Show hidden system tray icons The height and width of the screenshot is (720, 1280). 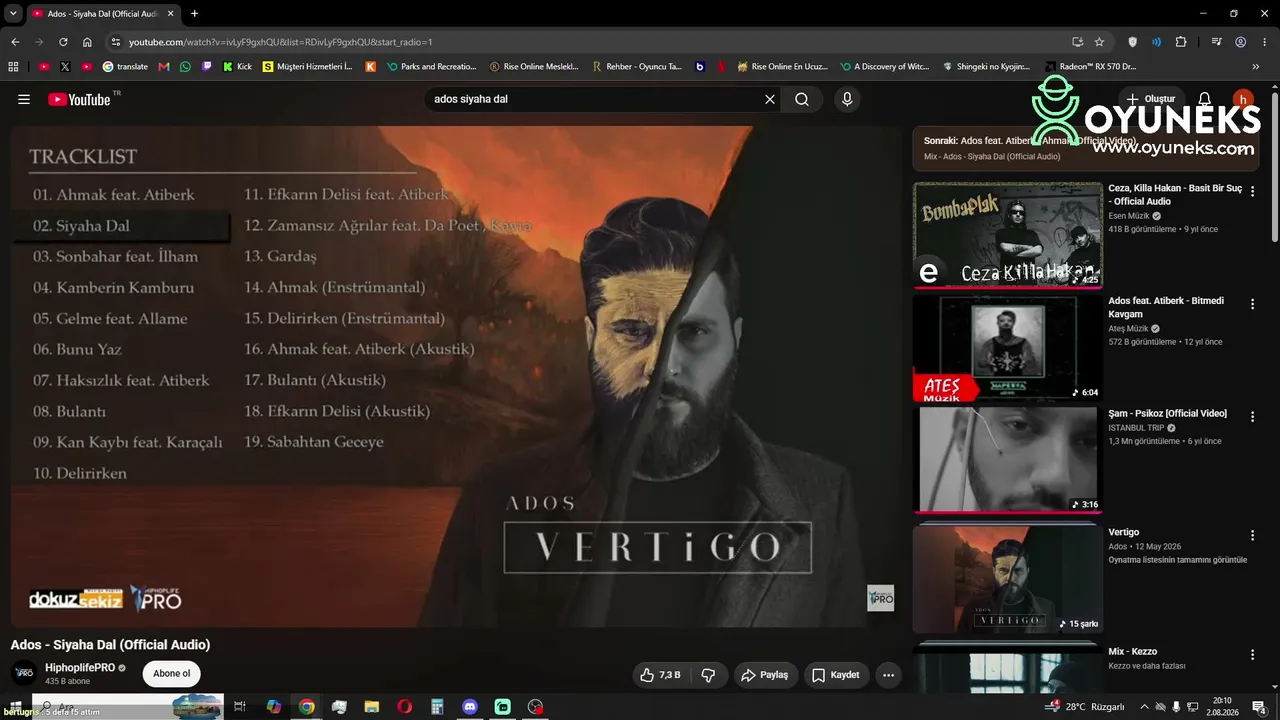1145,707
